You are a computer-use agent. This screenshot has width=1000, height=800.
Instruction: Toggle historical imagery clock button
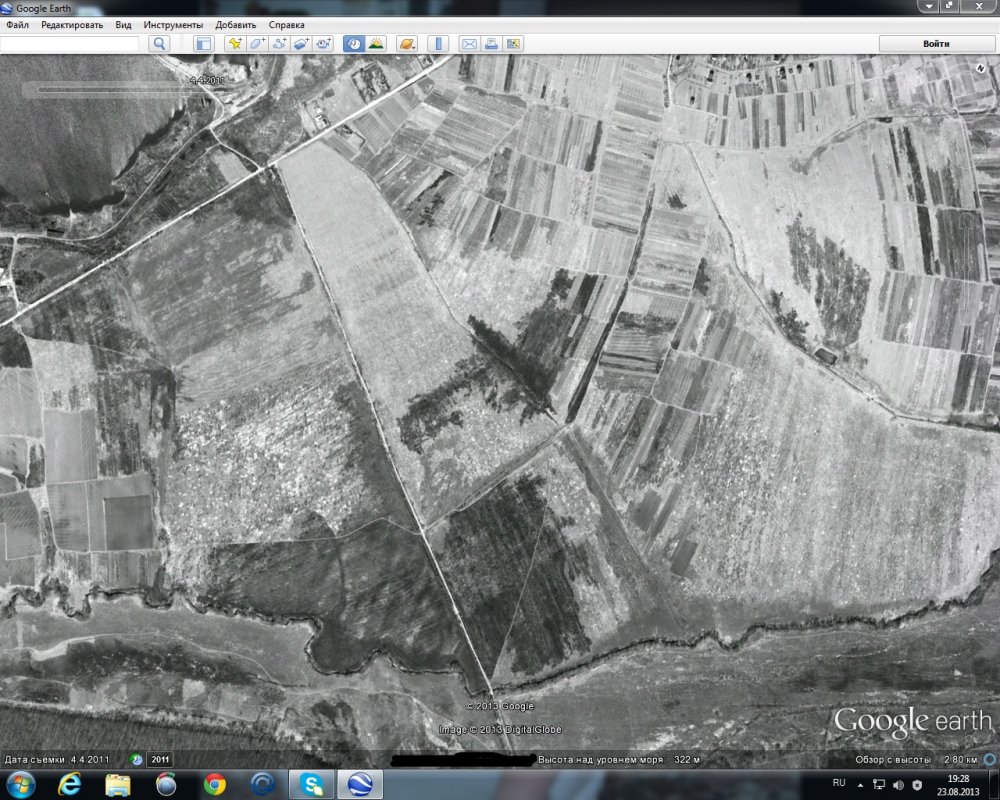pyautogui.click(x=353, y=44)
